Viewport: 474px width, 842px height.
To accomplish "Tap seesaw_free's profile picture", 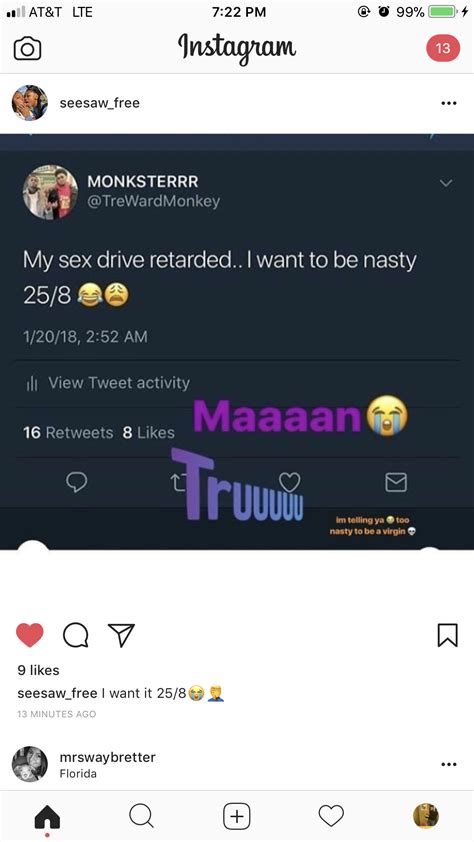I will click(x=30, y=103).
